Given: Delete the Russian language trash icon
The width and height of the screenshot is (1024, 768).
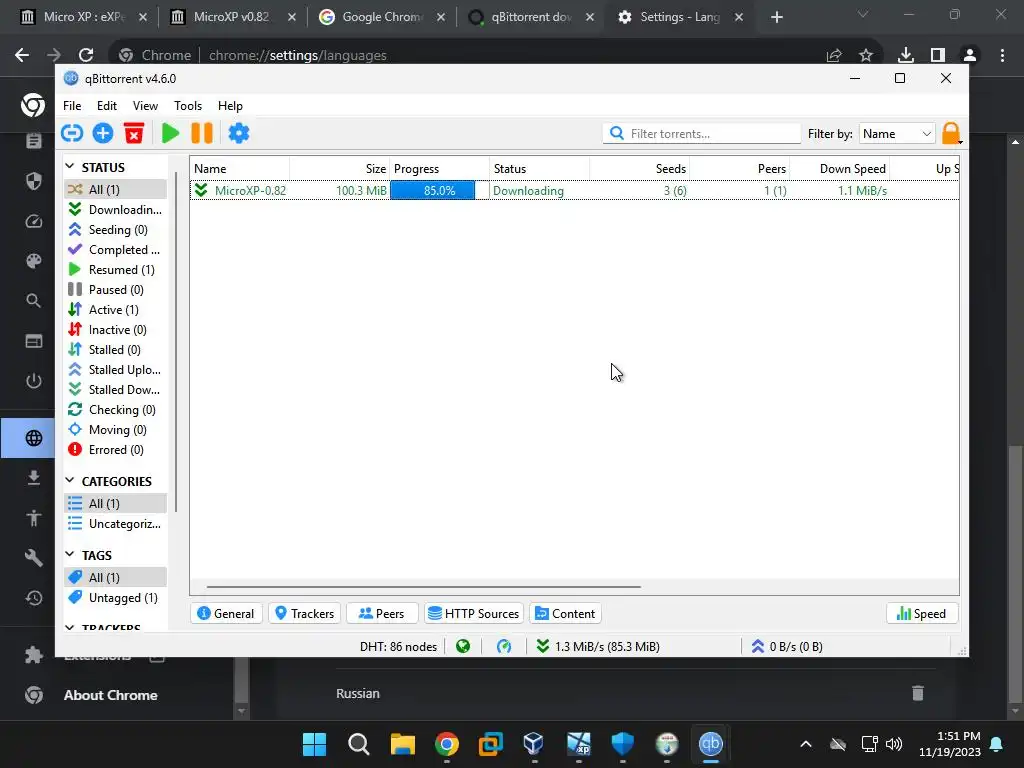Looking at the screenshot, I should pyautogui.click(x=918, y=693).
